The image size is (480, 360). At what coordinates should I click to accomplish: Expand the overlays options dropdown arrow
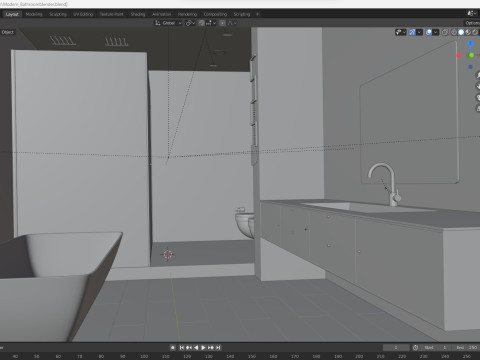point(436,32)
